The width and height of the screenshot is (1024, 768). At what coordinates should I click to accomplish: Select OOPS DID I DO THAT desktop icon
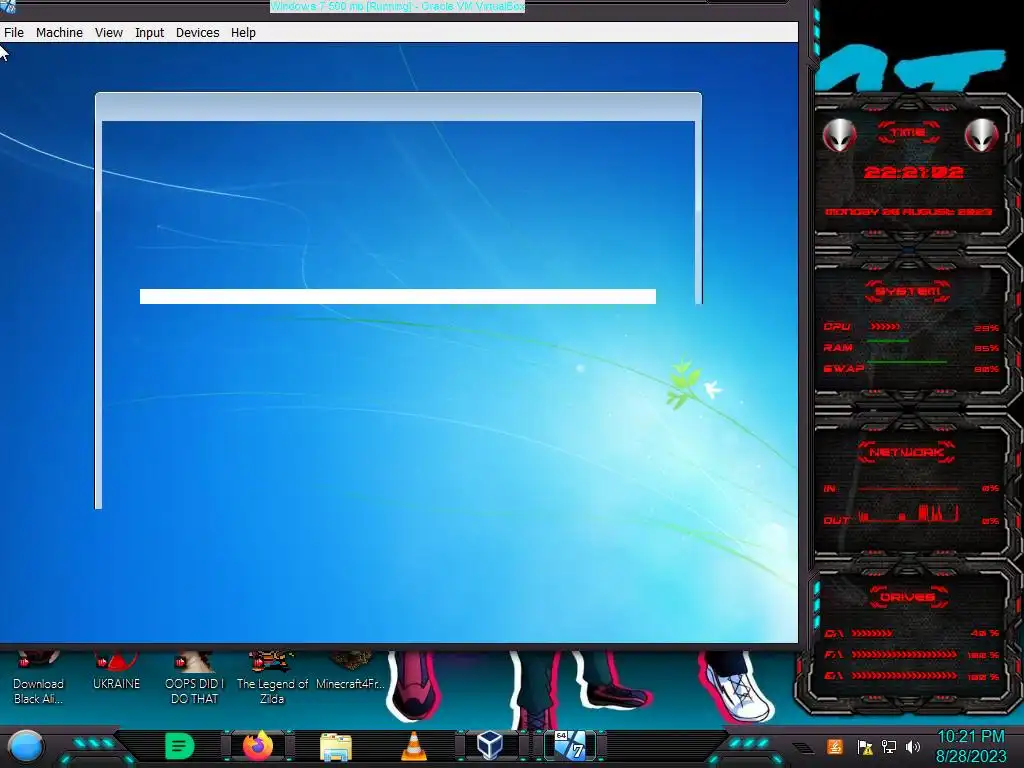194,679
